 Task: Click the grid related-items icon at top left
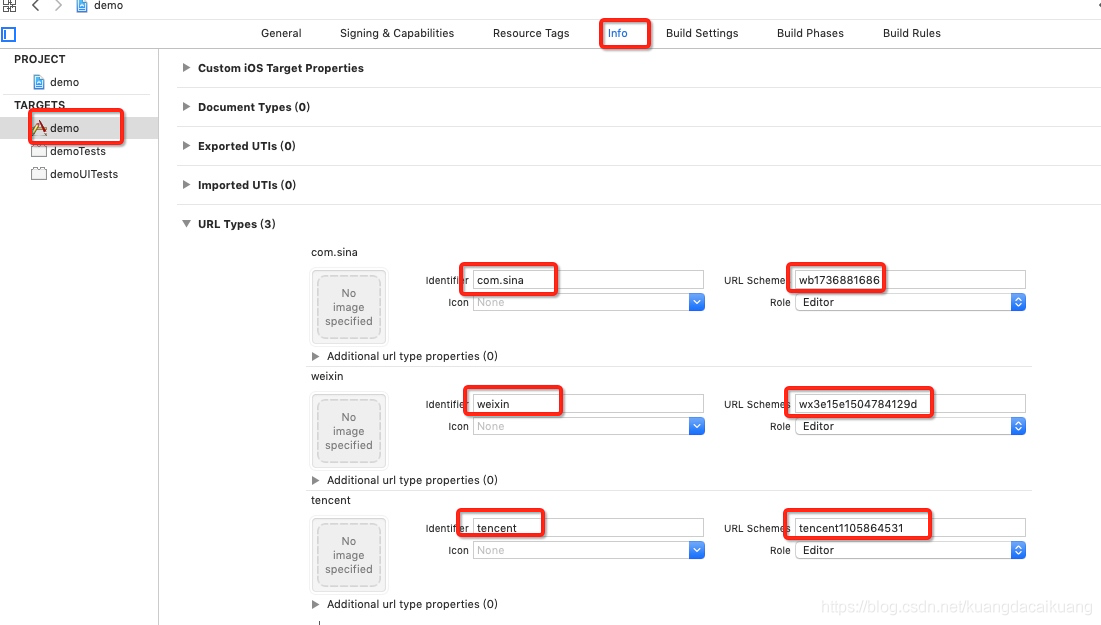[9, 5]
